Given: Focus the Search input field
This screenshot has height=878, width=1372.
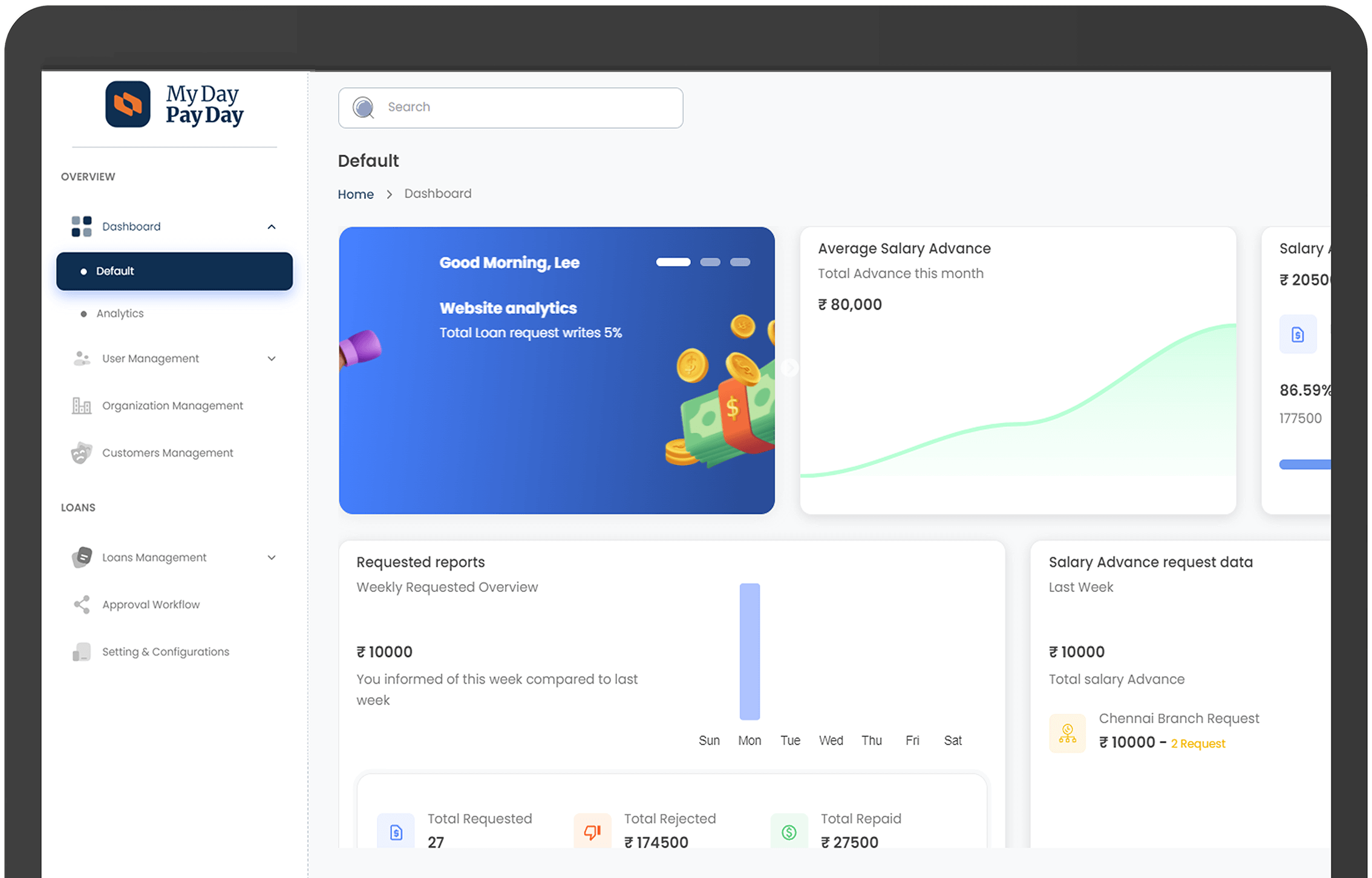Looking at the screenshot, I should point(511,108).
